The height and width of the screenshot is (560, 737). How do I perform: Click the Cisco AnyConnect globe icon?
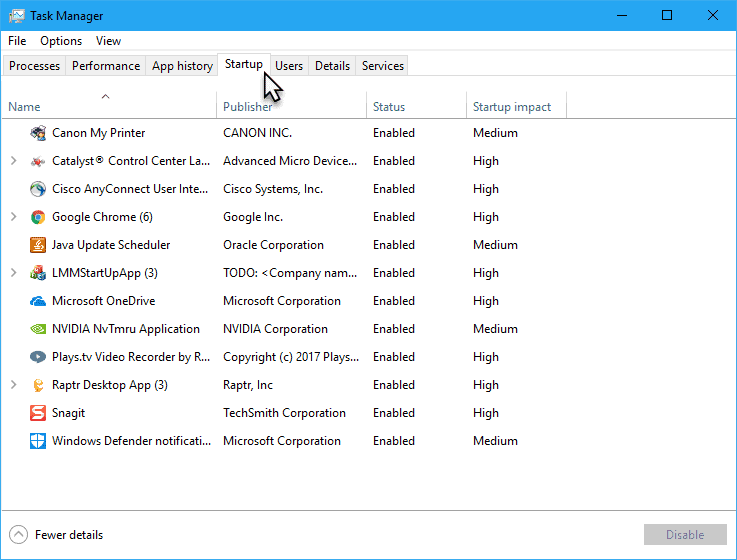38,189
